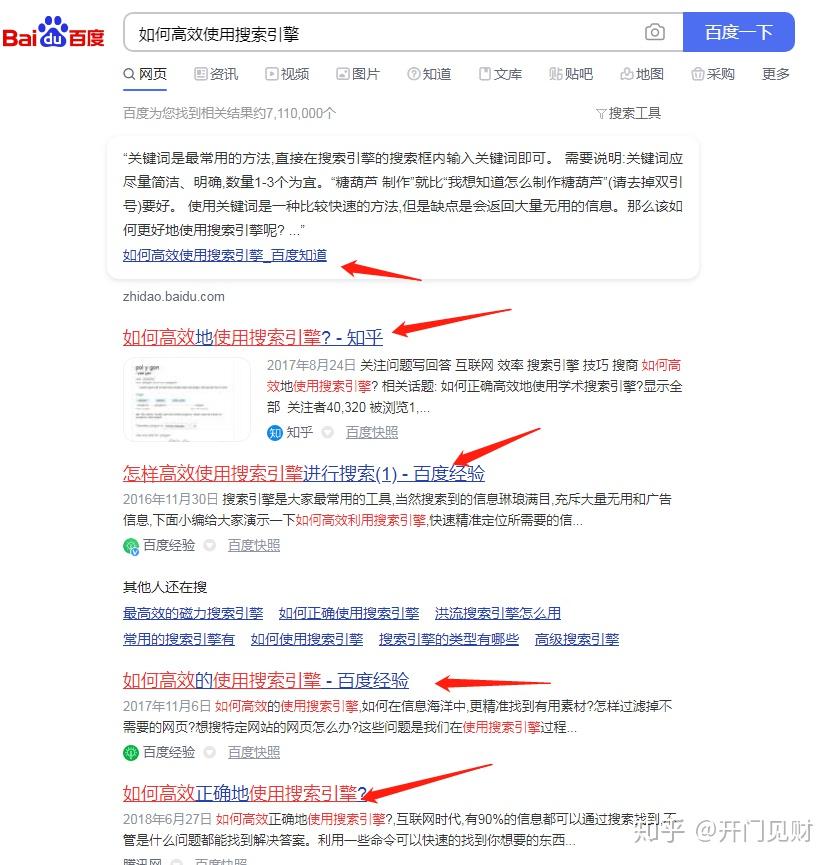Open the 如何高效地使用搜索引擎? - 知乎 result
Image resolution: width=834 pixels, height=865 pixels.
(x=253, y=337)
